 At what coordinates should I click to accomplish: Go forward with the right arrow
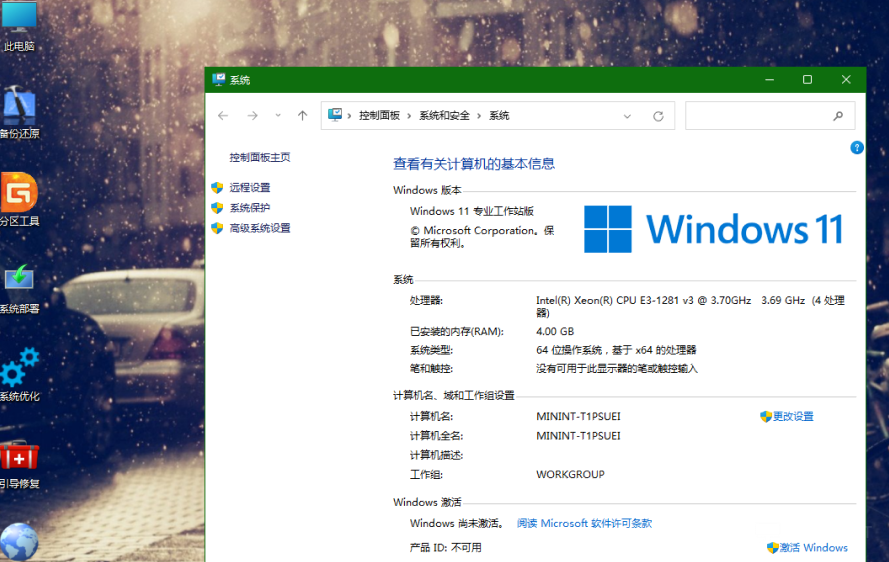252,116
